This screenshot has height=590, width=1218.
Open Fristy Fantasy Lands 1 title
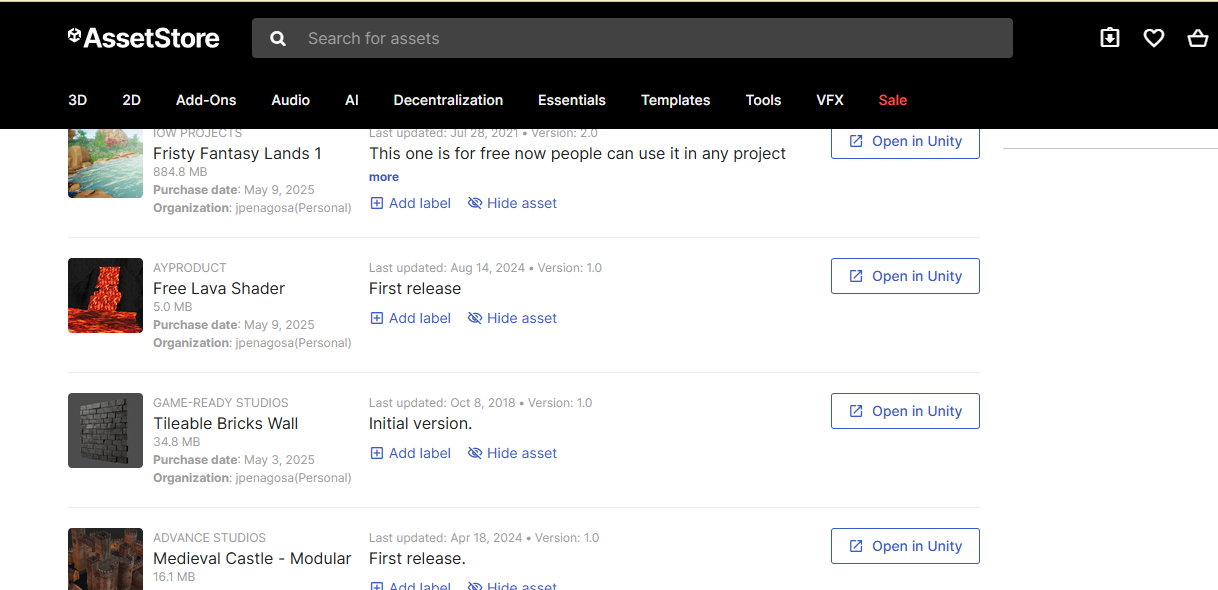pyautogui.click(x=237, y=153)
